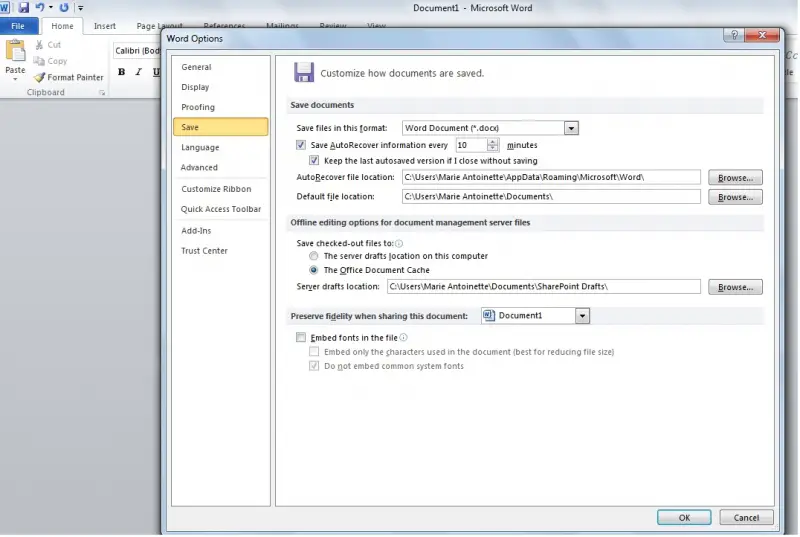Screen dimensions: 800x537
Task: Click the Paste clipboard icon
Action: 15,52
